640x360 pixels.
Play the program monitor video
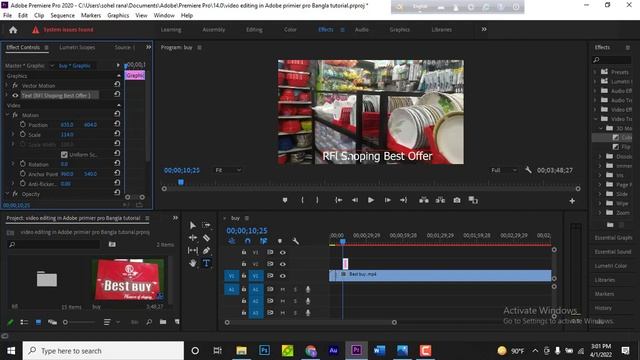(371, 200)
